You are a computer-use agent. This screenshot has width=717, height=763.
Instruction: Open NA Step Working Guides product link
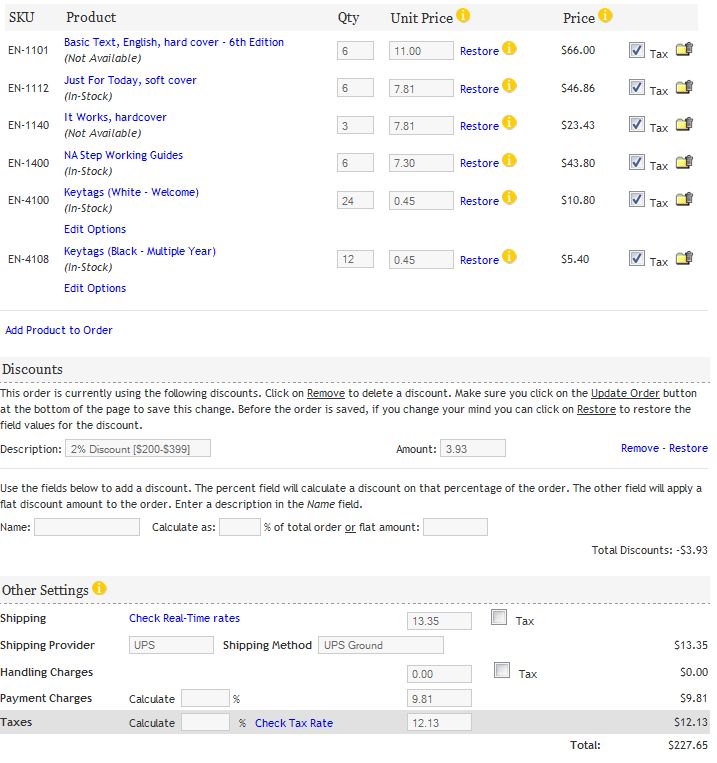coord(123,155)
